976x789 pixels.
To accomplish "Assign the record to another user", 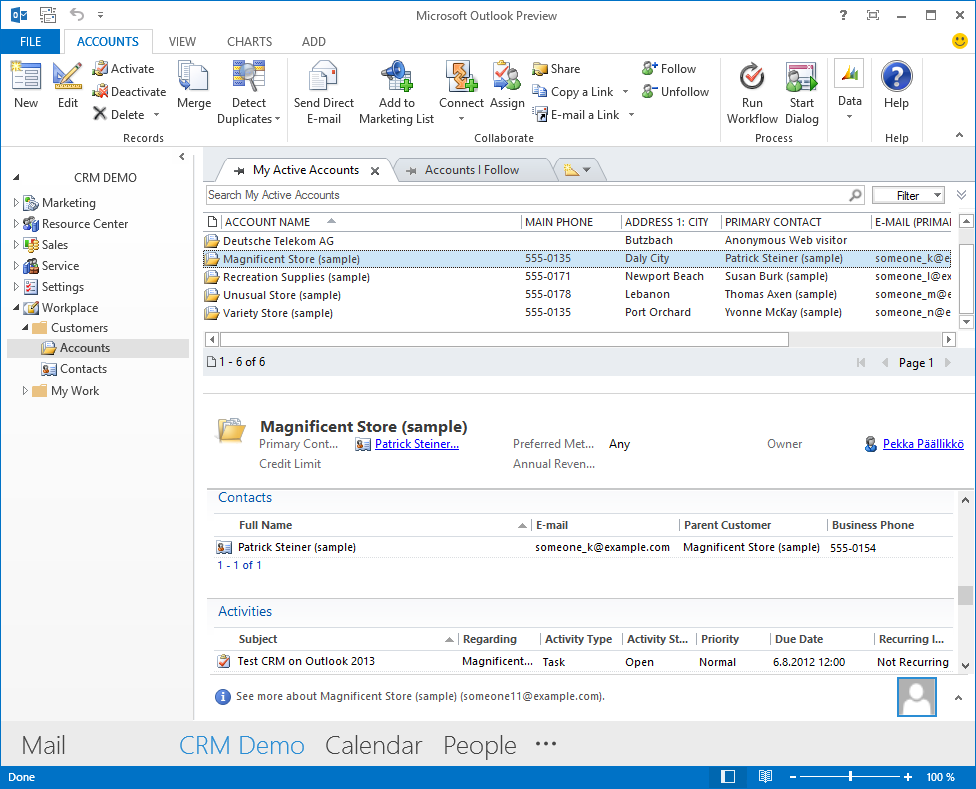I will [x=507, y=85].
